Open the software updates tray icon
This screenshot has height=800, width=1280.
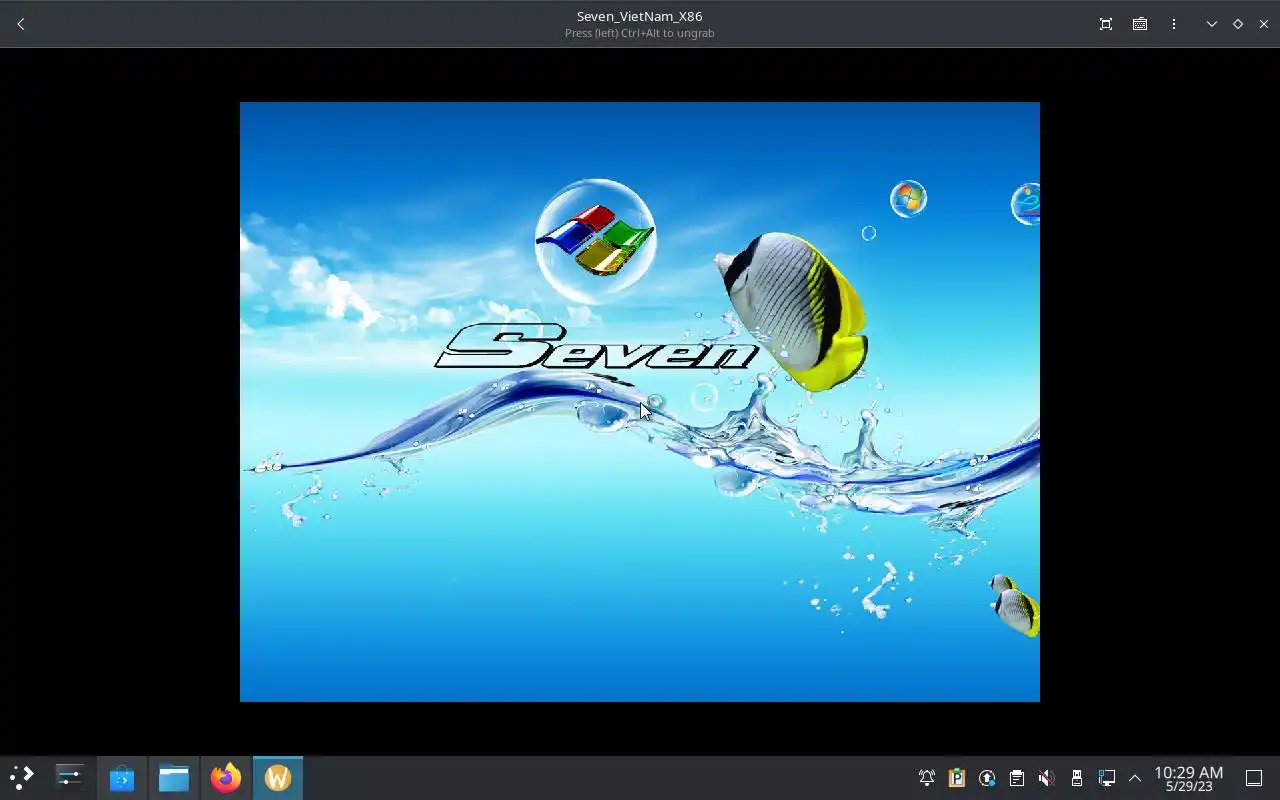pyautogui.click(x=987, y=778)
